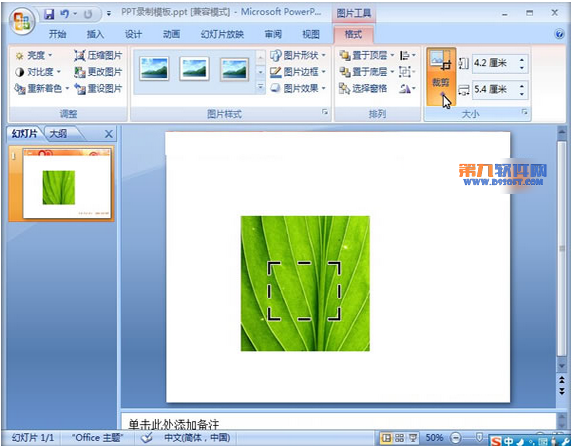The width and height of the screenshot is (571, 446).
Task: Go to next slide via scrollbar double-arrow
Action: (562, 391)
